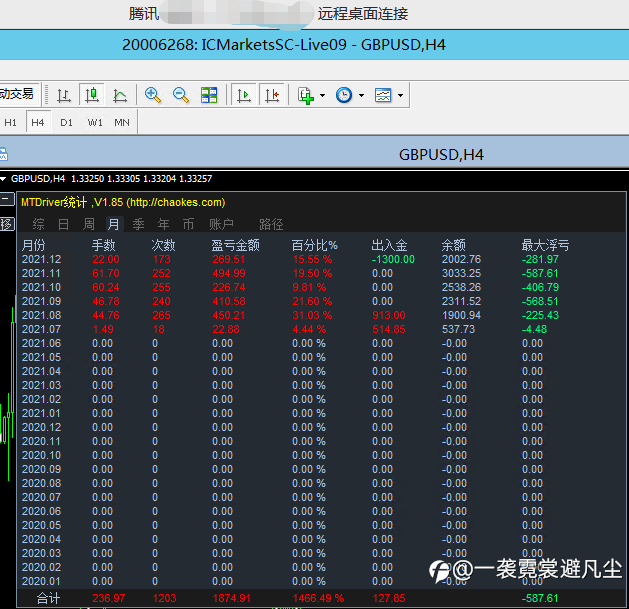629x609 pixels.
Task: Open the 季 quarterly statistics tab
Action: (x=138, y=224)
